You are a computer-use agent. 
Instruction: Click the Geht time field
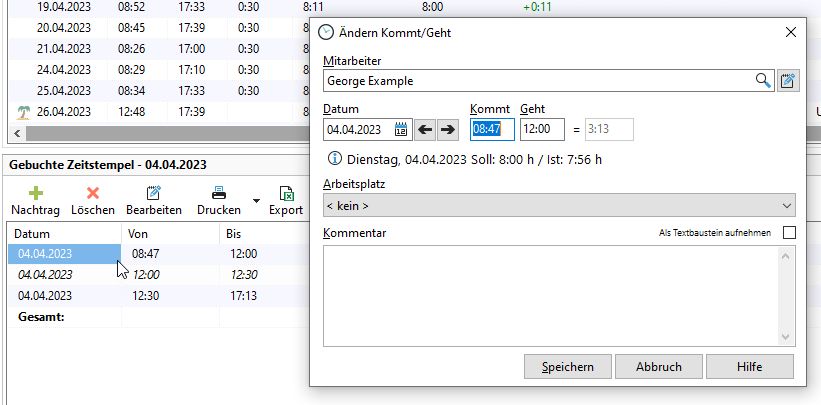[x=541, y=129]
